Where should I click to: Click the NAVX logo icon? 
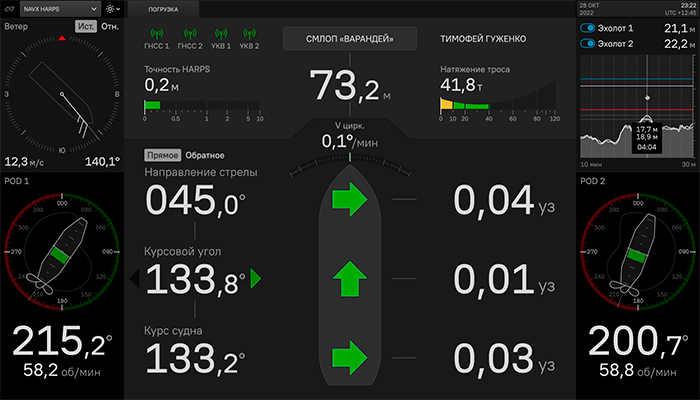tap(11, 8)
